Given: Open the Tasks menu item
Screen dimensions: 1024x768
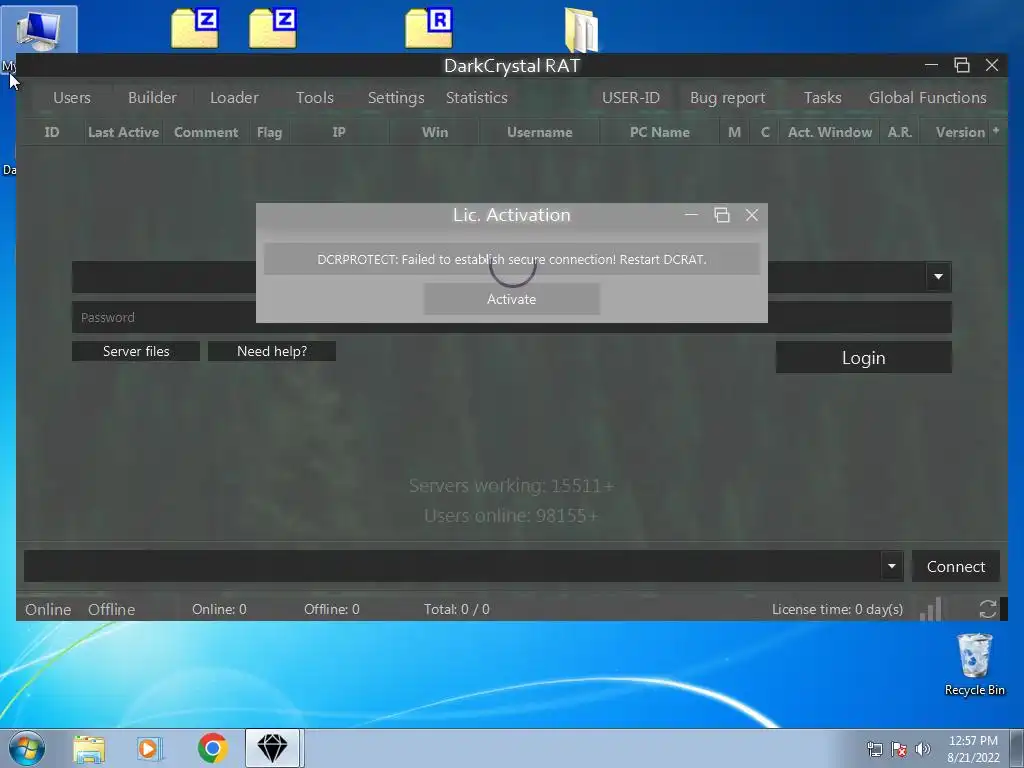Looking at the screenshot, I should [822, 97].
